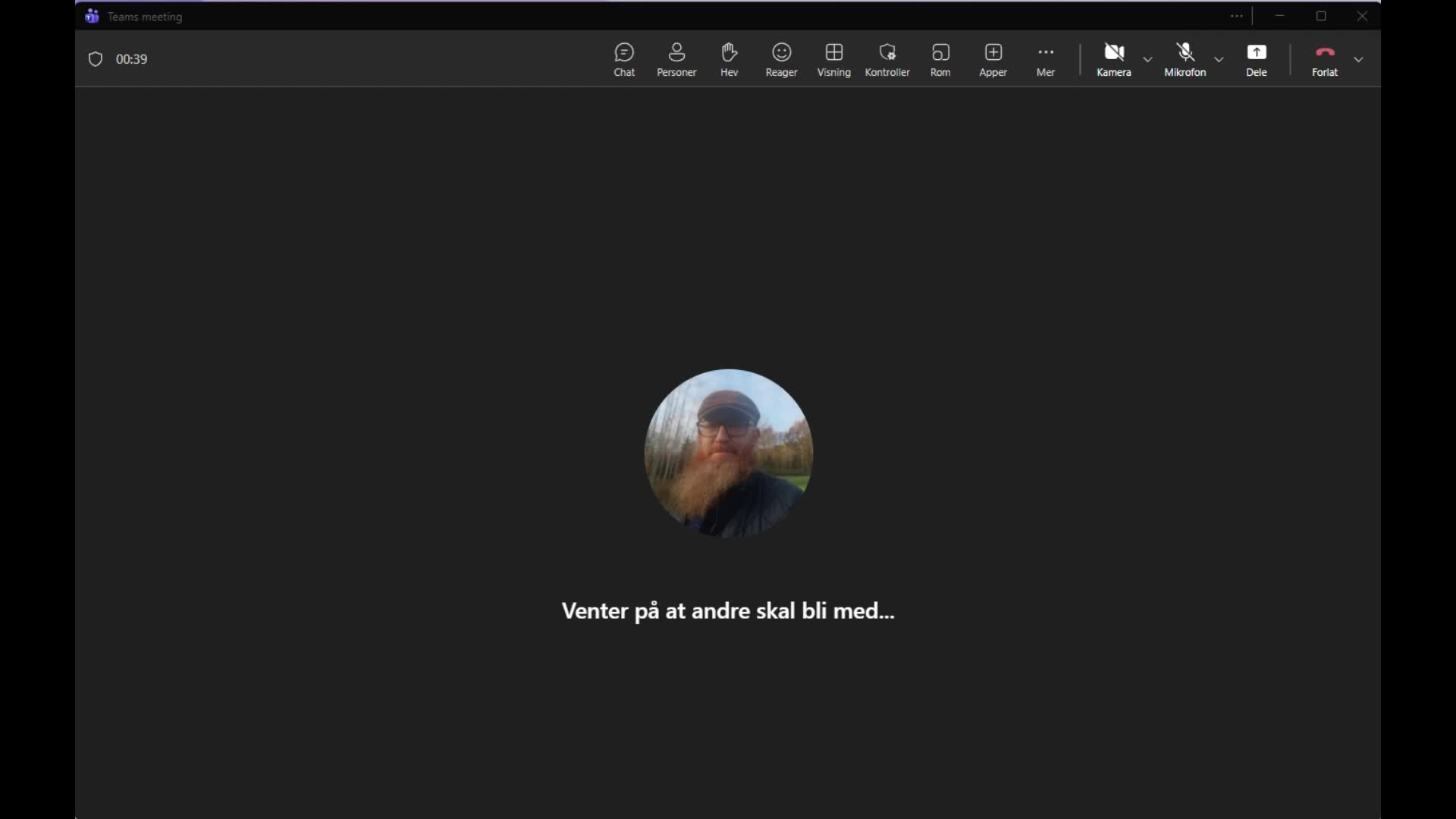Open the Reager reactions menu
The image size is (1456, 819).
[x=781, y=59]
